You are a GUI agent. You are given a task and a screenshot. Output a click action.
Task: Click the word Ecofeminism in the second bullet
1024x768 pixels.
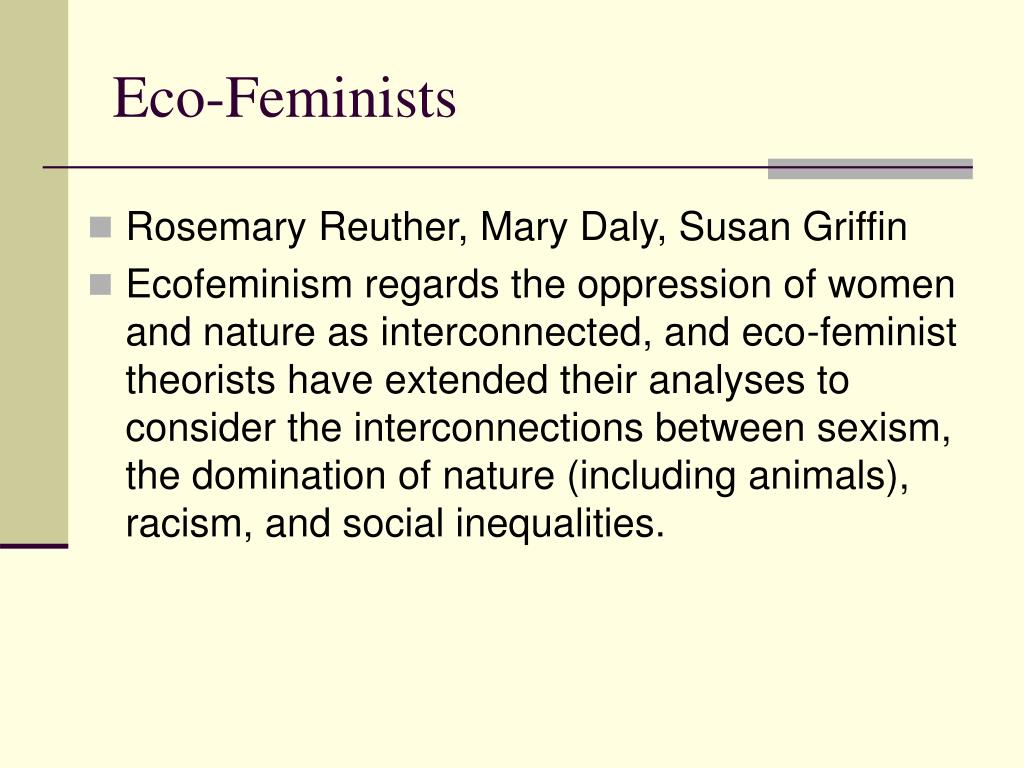(239, 285)
